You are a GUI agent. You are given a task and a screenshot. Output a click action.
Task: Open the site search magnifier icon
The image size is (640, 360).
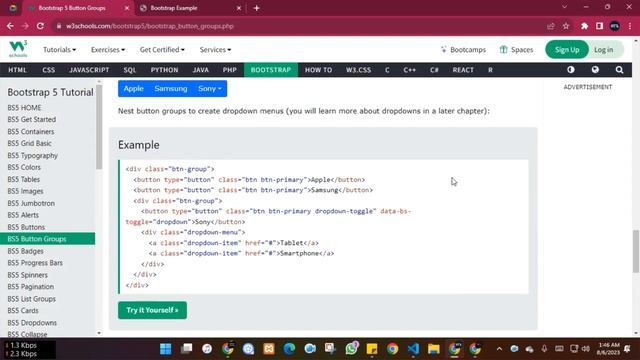pyautogui.click(x=619, y=70)
